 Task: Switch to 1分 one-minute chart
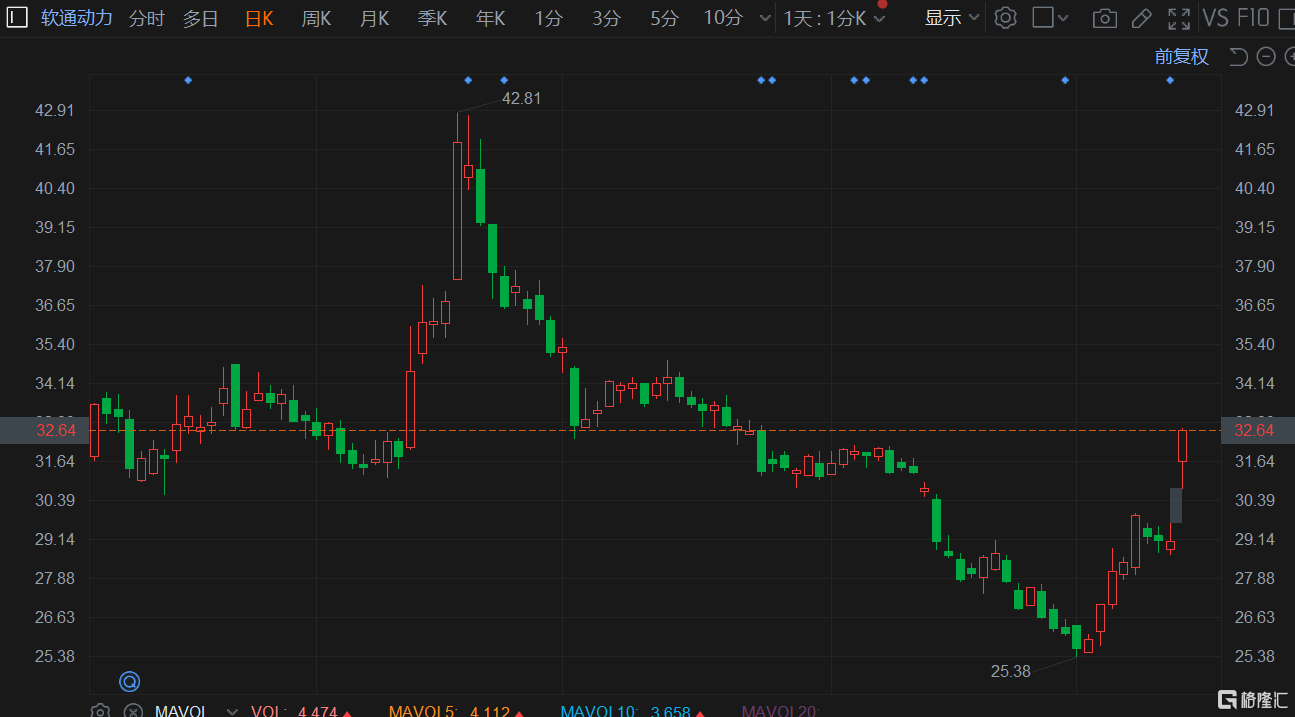pos(548,18)
